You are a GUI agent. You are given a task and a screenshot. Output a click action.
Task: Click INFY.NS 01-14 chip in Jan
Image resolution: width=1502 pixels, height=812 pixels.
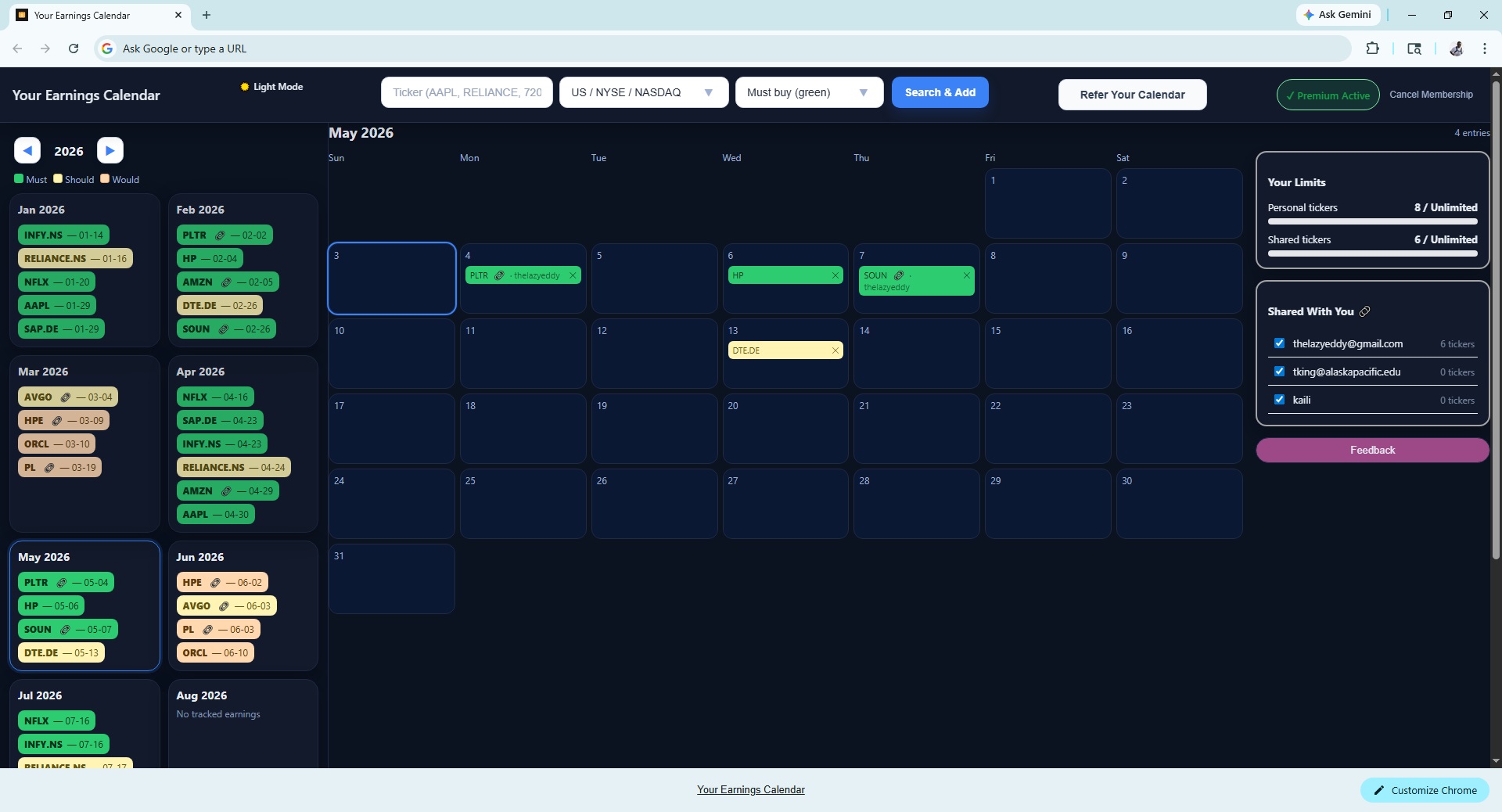(x=63, y=235)
